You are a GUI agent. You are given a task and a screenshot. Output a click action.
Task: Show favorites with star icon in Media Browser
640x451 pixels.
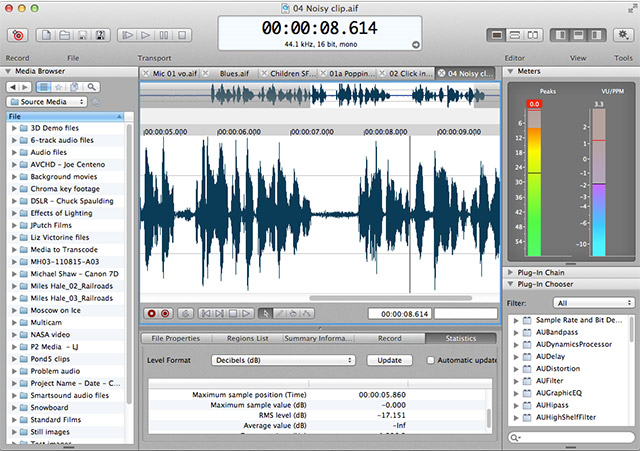58,87
